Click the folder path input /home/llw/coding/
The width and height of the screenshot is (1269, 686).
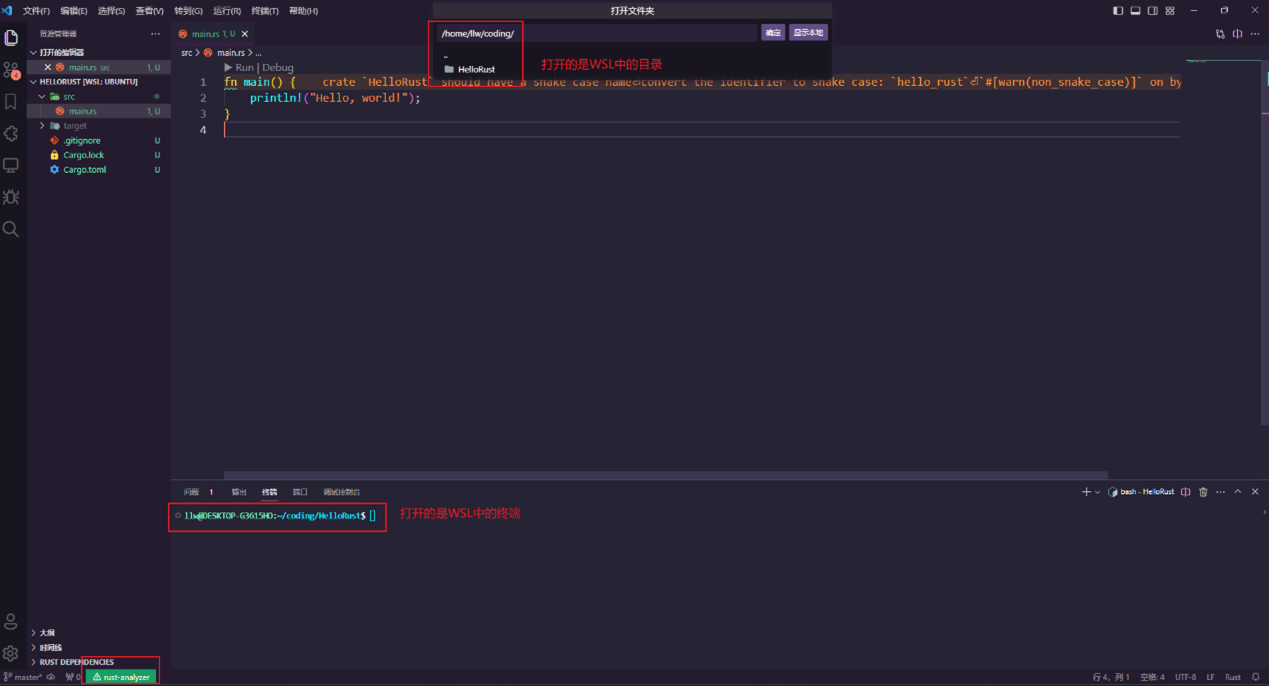597,33
